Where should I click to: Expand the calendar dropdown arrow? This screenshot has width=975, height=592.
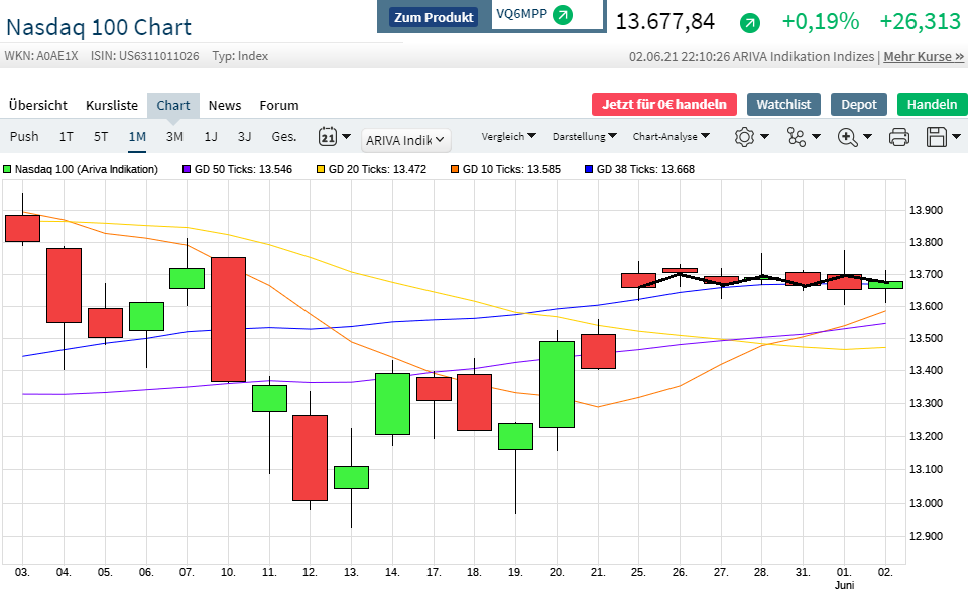click(x=346, y=136)
